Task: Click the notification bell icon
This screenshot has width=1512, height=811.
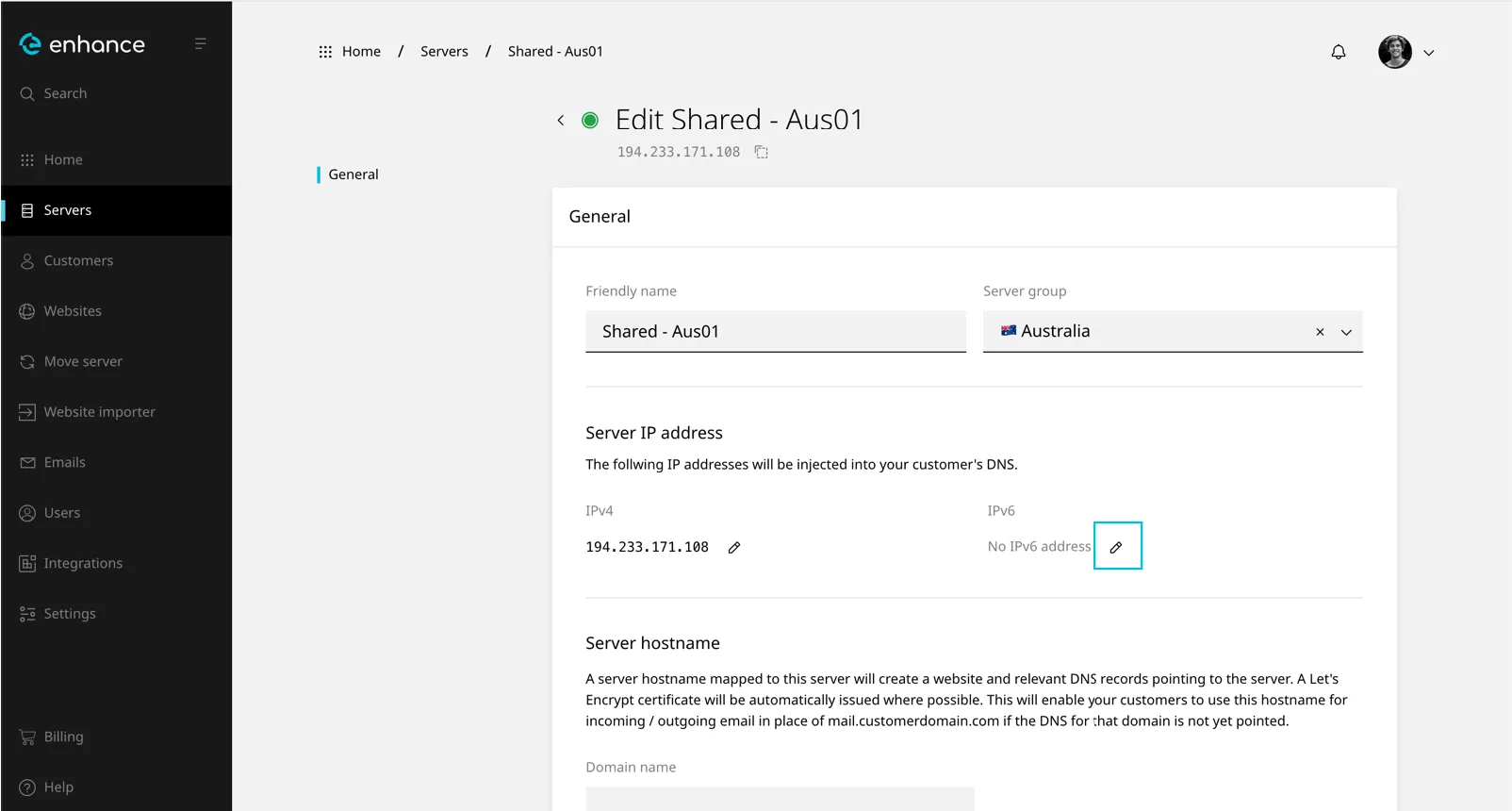Action: (1338, 52)
